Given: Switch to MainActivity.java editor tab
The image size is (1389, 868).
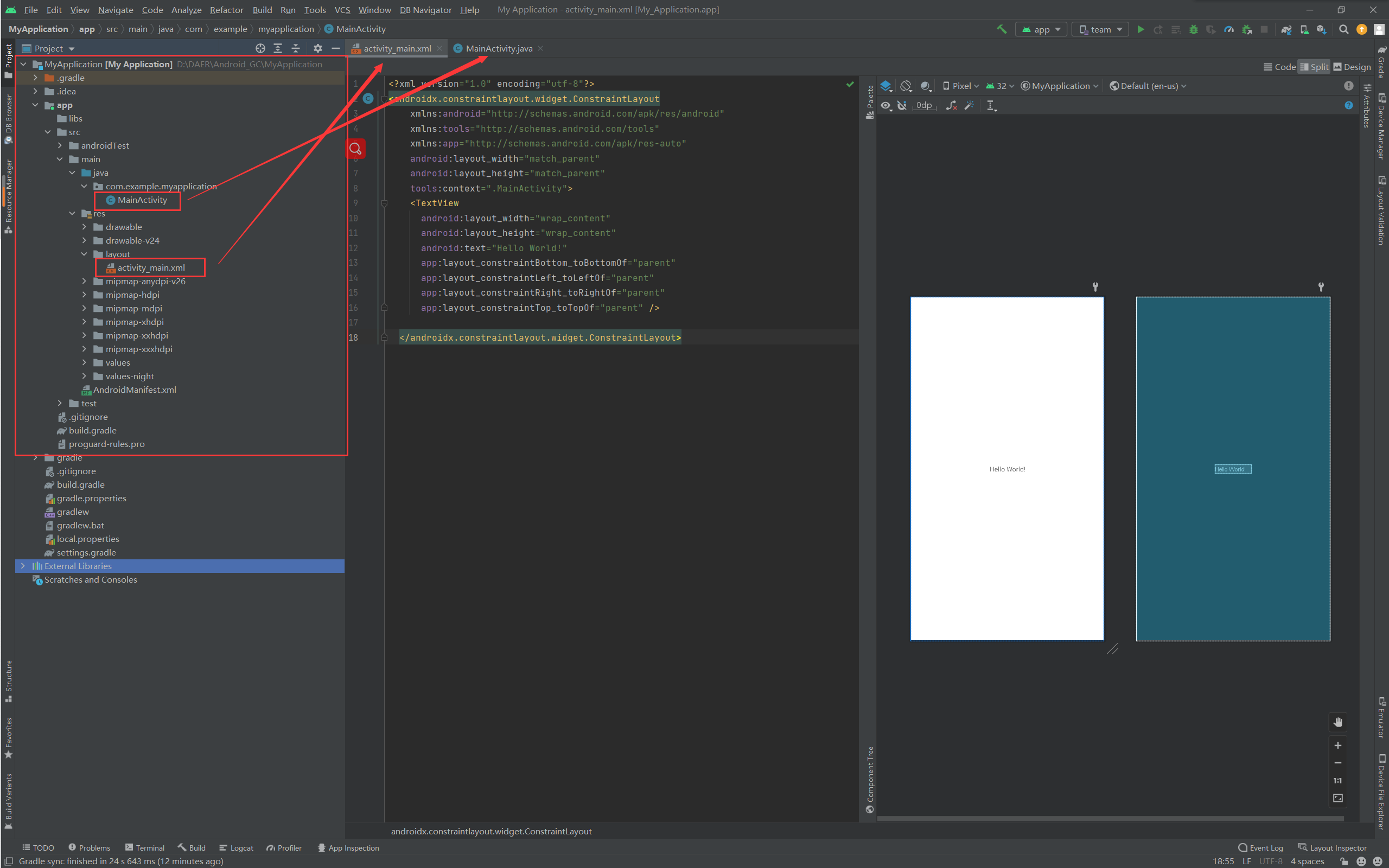Looking at the screenshot, I should (498, 48).
